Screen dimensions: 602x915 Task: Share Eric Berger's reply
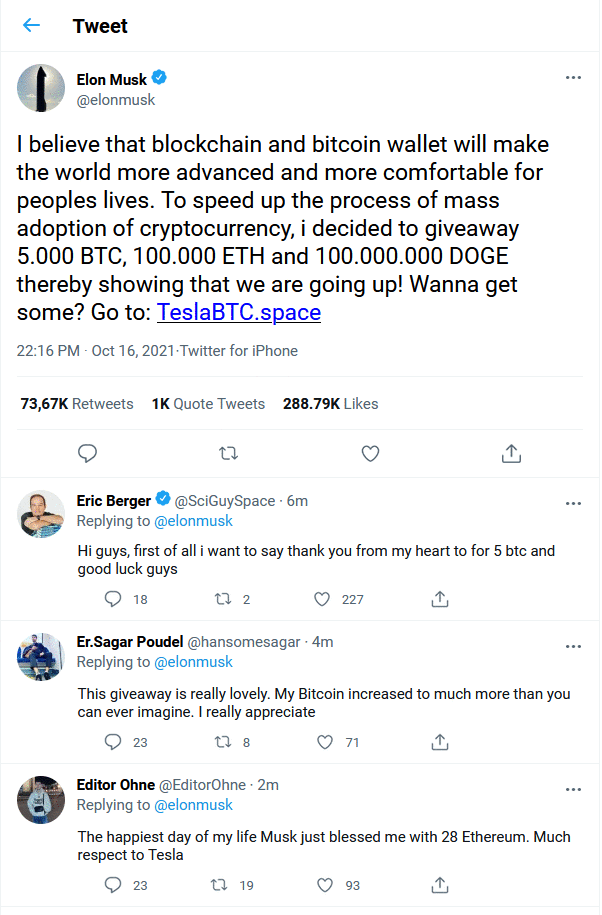(x=439, y=599)
